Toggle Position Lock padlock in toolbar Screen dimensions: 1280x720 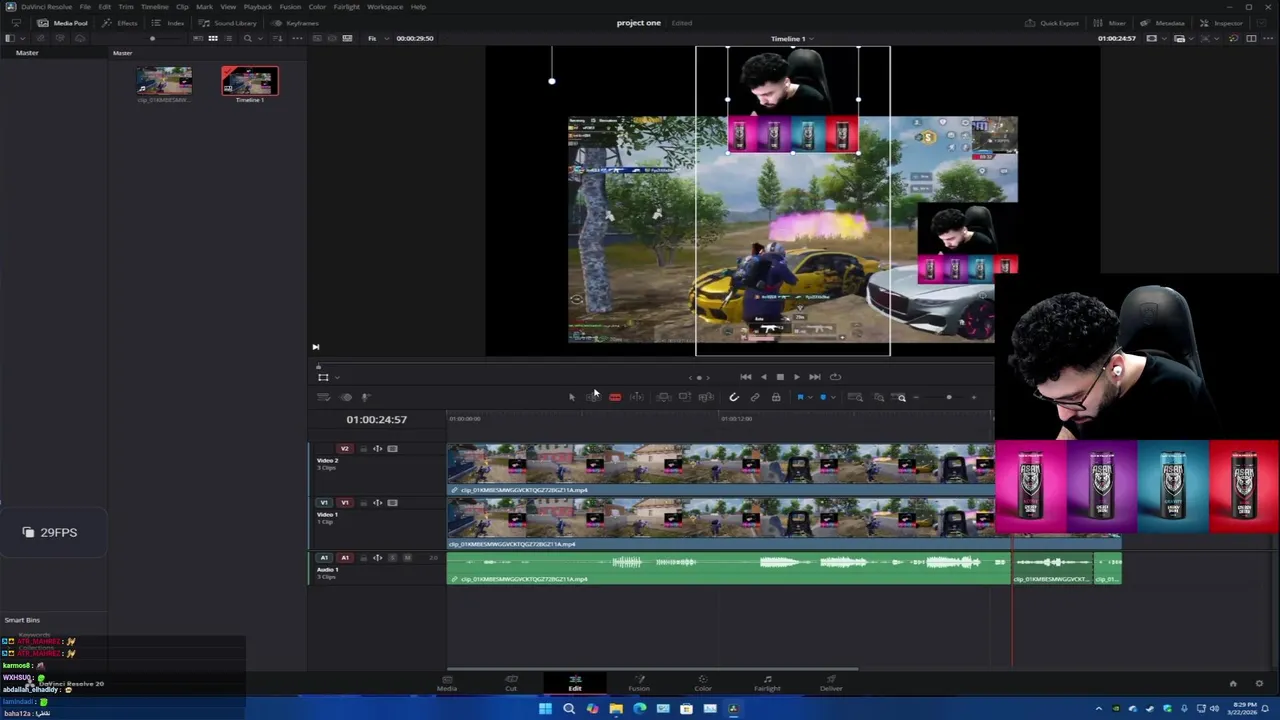click(776, 397)
